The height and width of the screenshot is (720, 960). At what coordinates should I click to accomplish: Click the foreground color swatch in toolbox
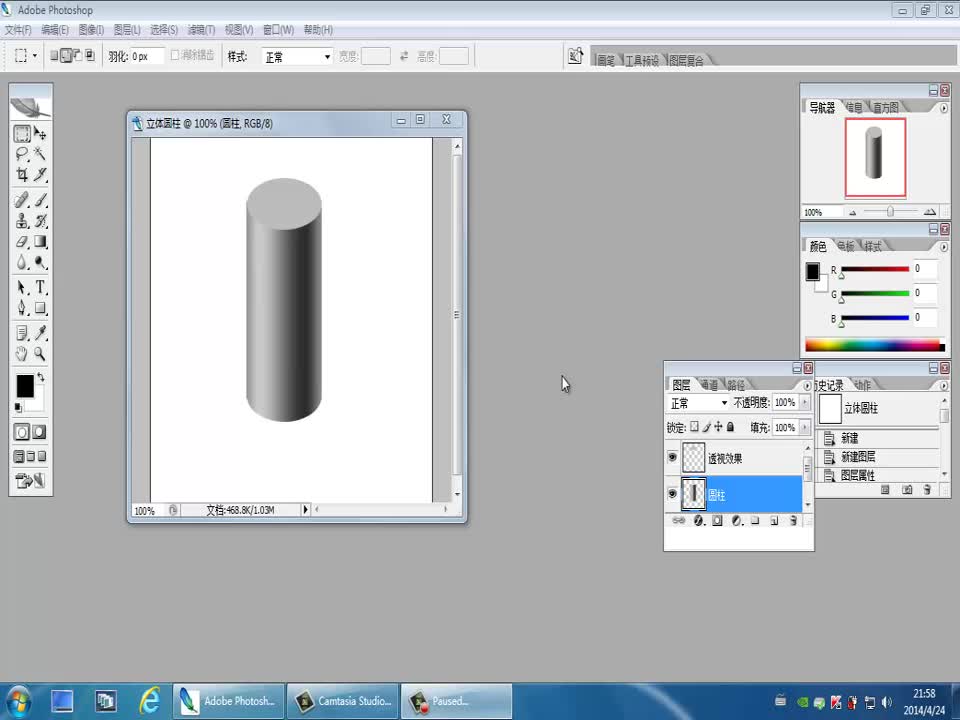point(24,385)
